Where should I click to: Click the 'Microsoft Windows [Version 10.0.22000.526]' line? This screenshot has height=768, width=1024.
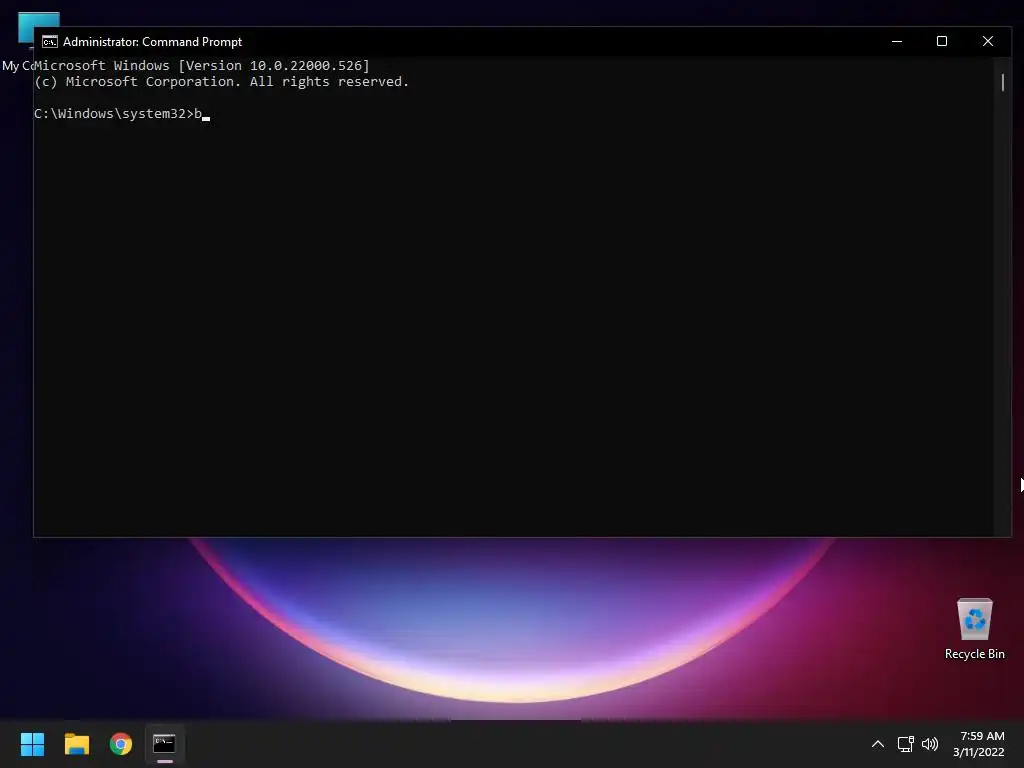click(202, 65)
